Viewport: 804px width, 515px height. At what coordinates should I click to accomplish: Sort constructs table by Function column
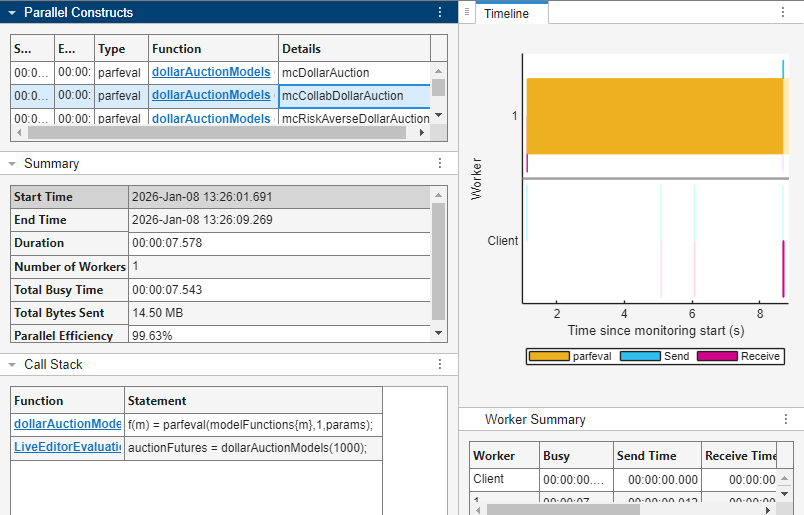point(213,49)
